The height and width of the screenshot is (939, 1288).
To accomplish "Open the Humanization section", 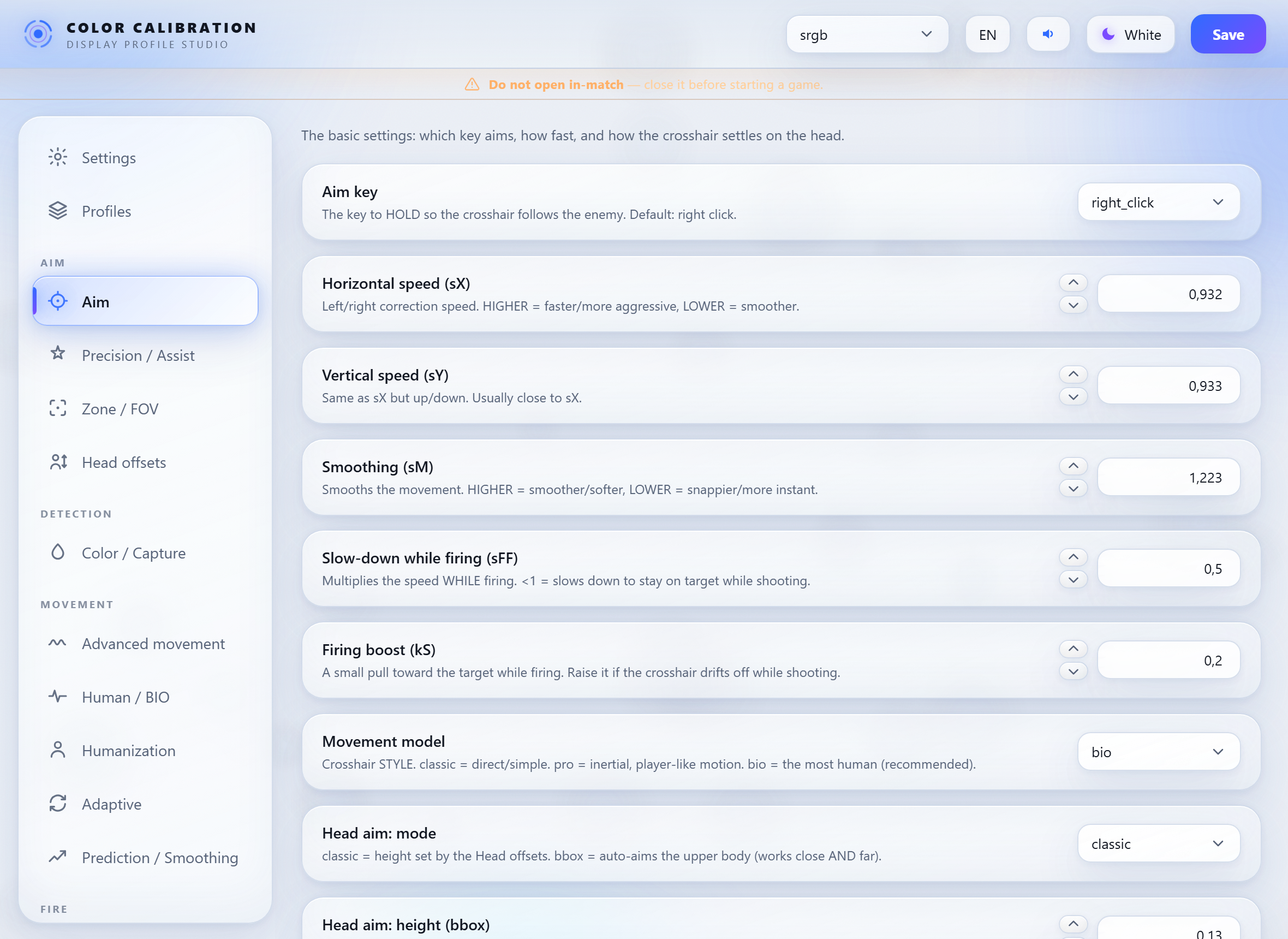I will pyautogui.click(x=146, y=750).
